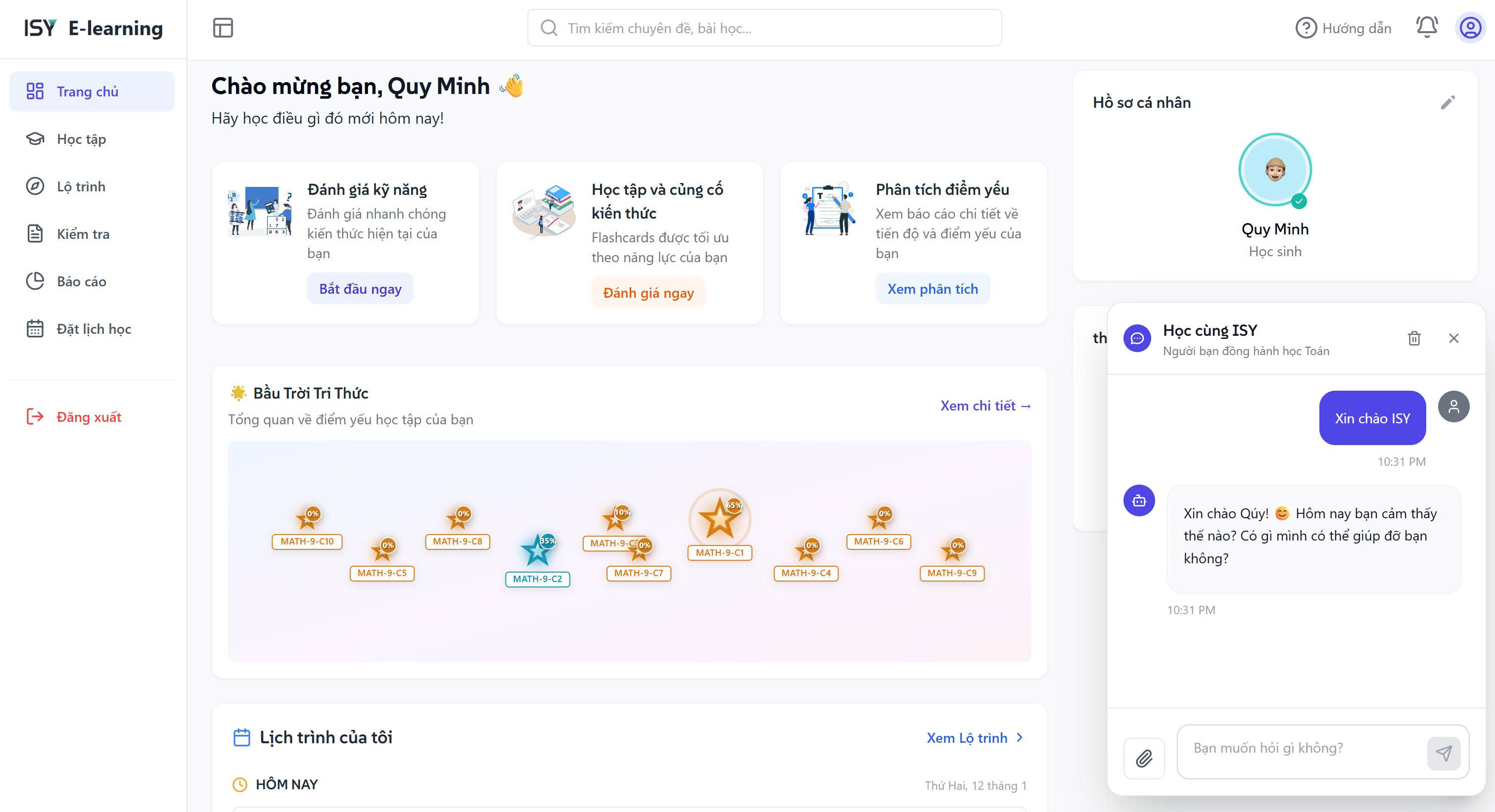Toggle the sidebar layout panel icon

[223, 28]
